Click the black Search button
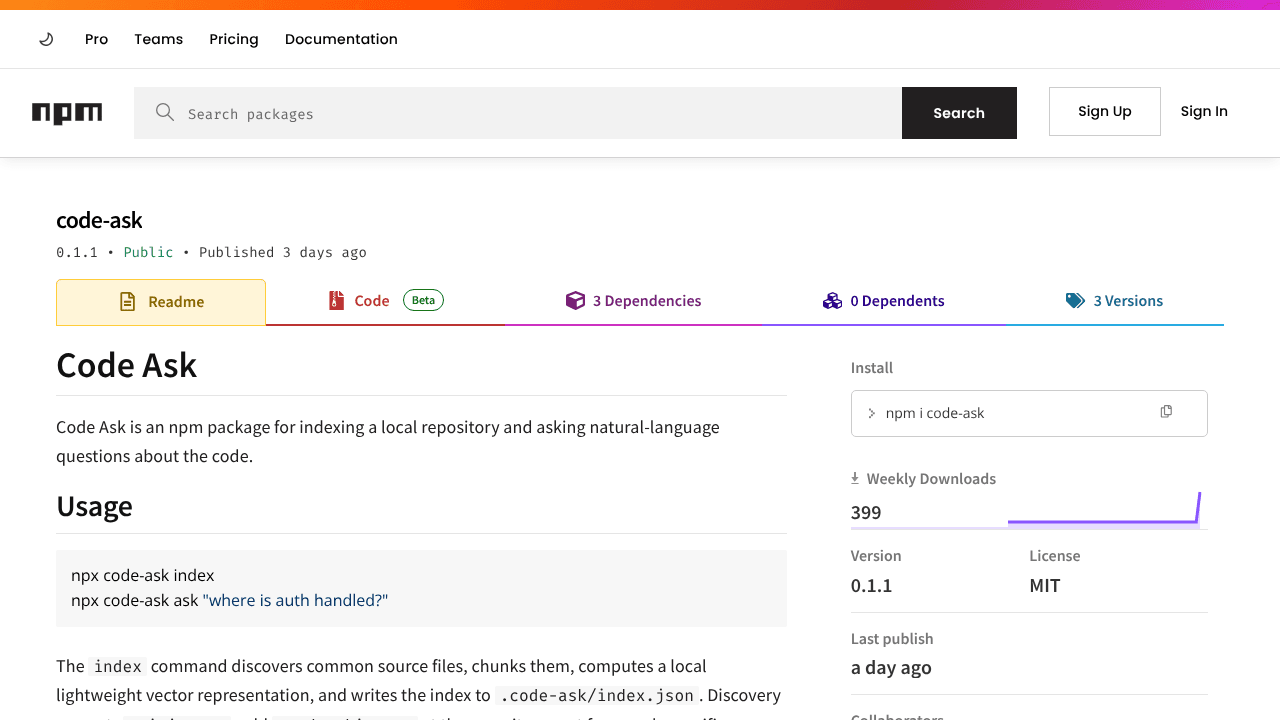Screen dimensions: 1280x720 (x=959, y=113)
